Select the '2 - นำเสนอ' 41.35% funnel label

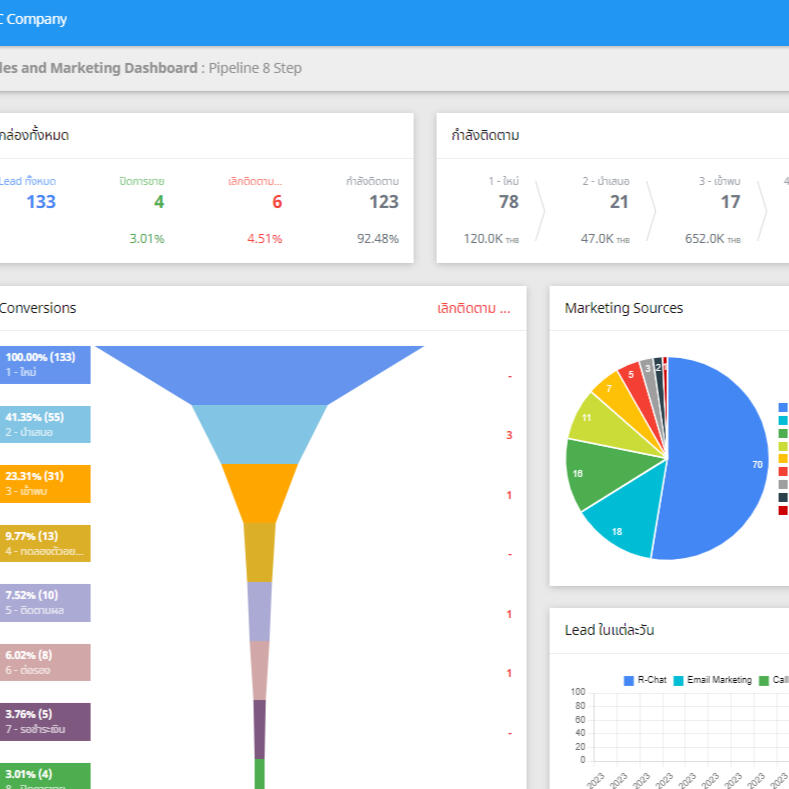tap(45, 424)
